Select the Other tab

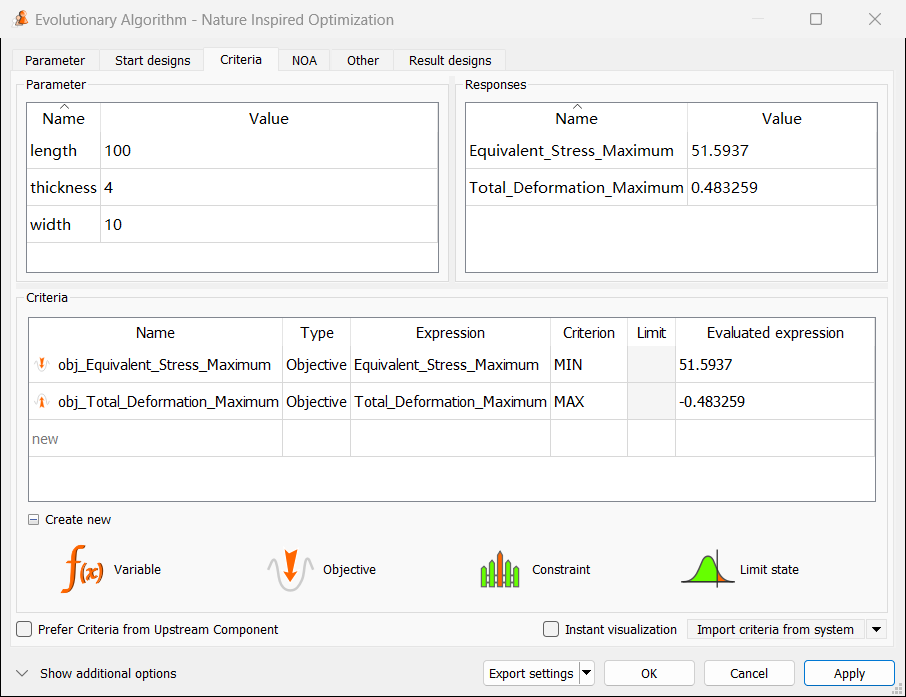click(363, 60)
